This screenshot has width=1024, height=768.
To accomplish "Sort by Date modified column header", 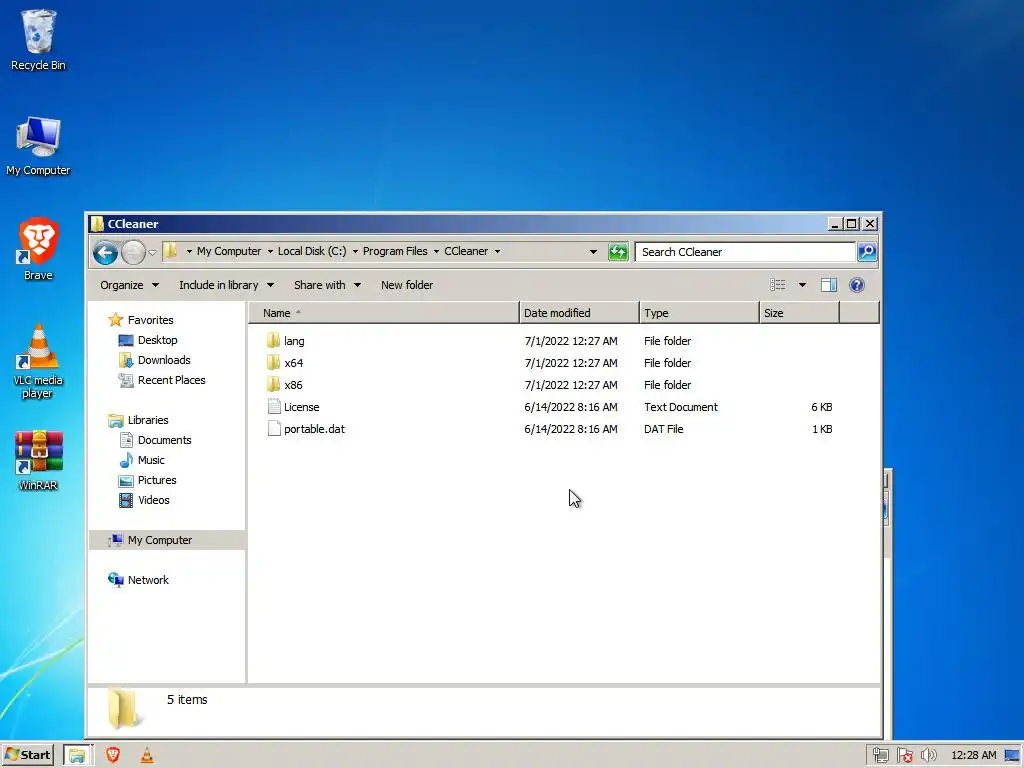I will click(x=579, y=313).
